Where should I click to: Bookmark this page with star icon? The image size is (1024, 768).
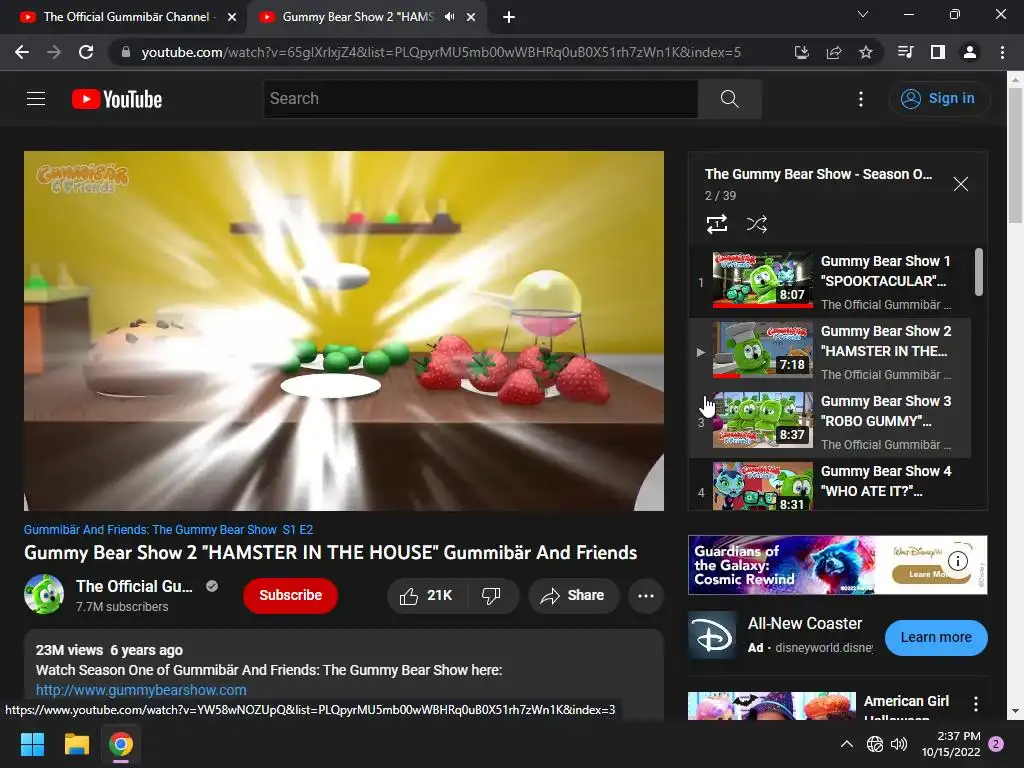click(866, 52)
